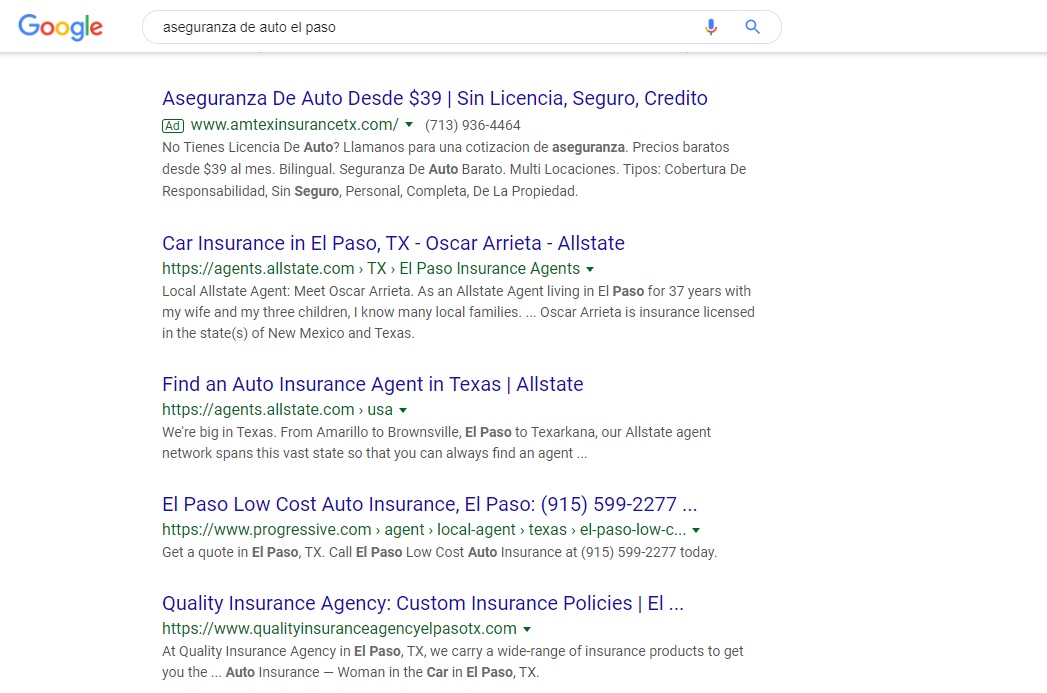The width and height of the screenshot is (1047, 693).
Task: Click snippet beginning 'We're big in Texas'
Action: pyautogui.click(x=436, y=443)
